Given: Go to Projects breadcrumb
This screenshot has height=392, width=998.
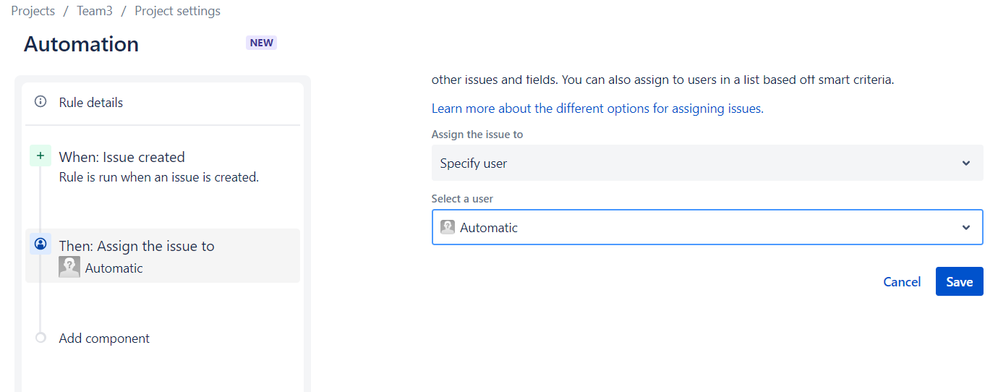Looking at the screenshot, I should 33,11.
